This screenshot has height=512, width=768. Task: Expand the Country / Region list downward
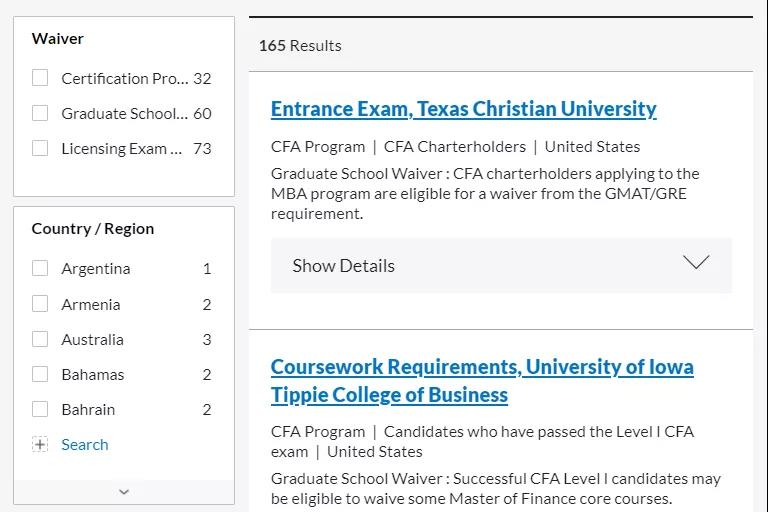[124, 492]
